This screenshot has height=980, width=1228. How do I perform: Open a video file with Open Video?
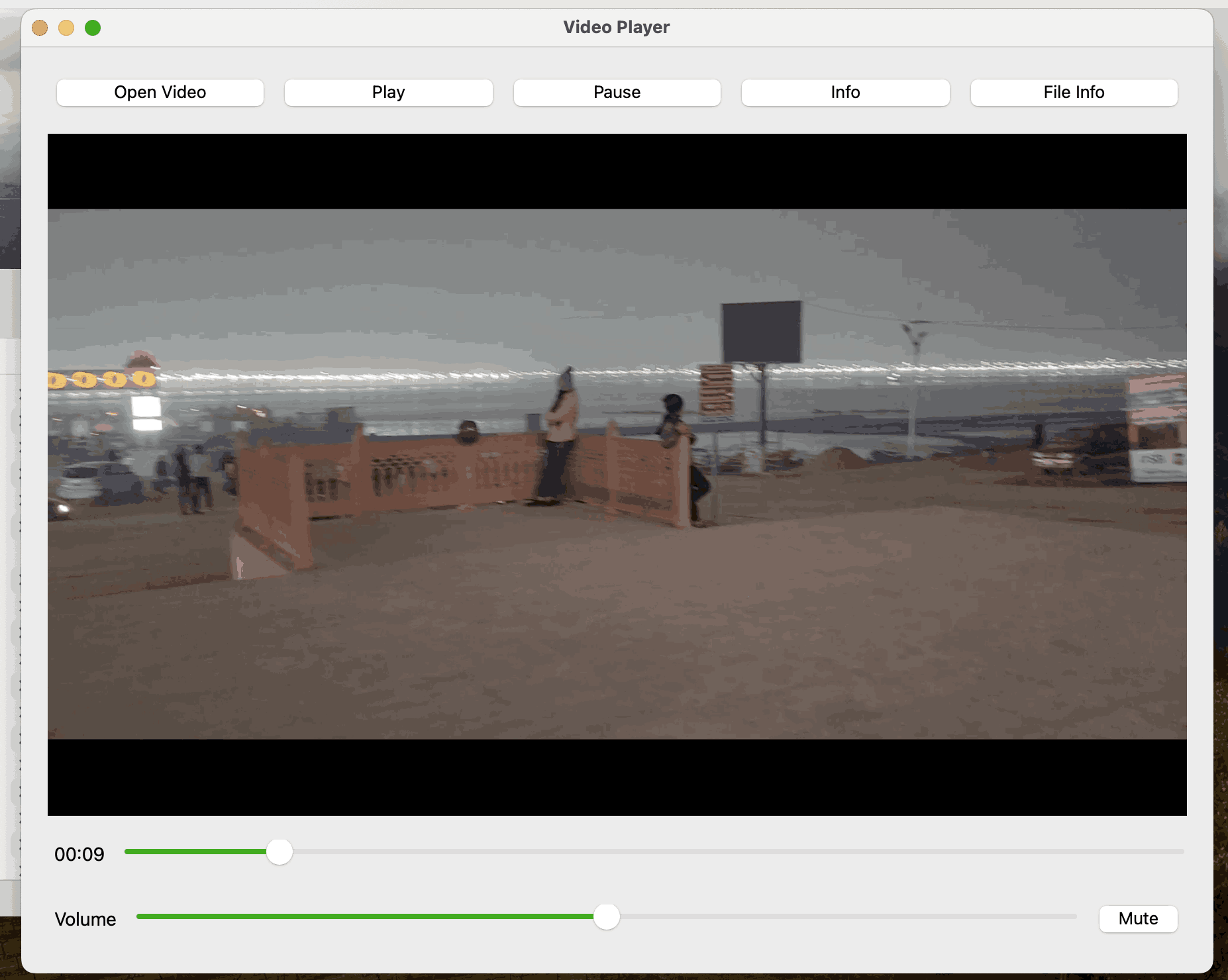point(160,93)
